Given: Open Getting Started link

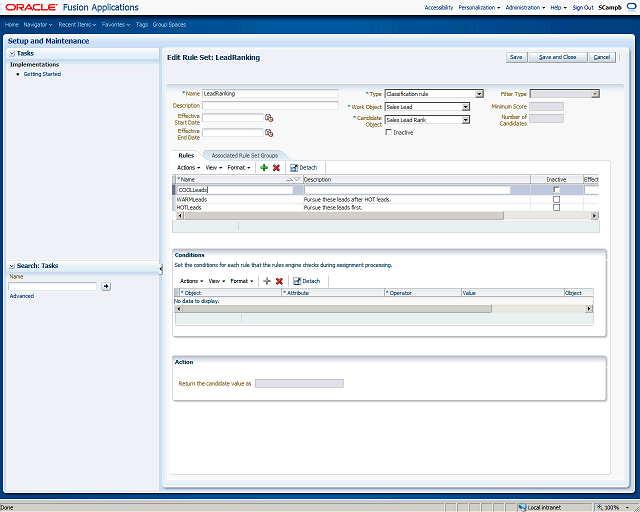Looking at the screenshot, I should pos(42,74).
